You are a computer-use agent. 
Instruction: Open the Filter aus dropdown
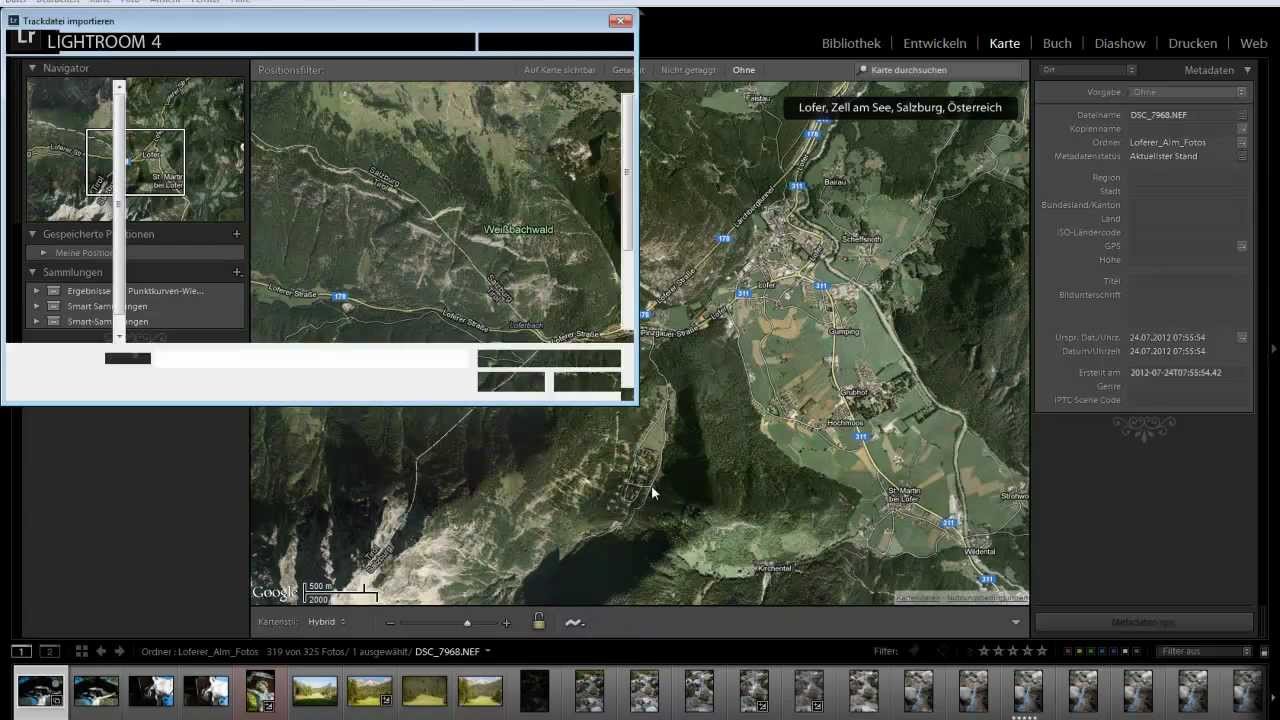click(x=1205, y=651)
